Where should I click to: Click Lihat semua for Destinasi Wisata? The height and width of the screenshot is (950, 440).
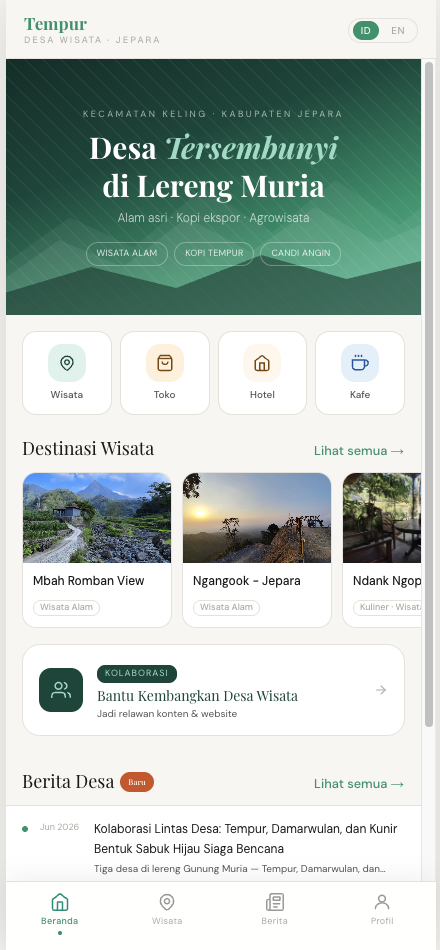(x=359, y=451)
